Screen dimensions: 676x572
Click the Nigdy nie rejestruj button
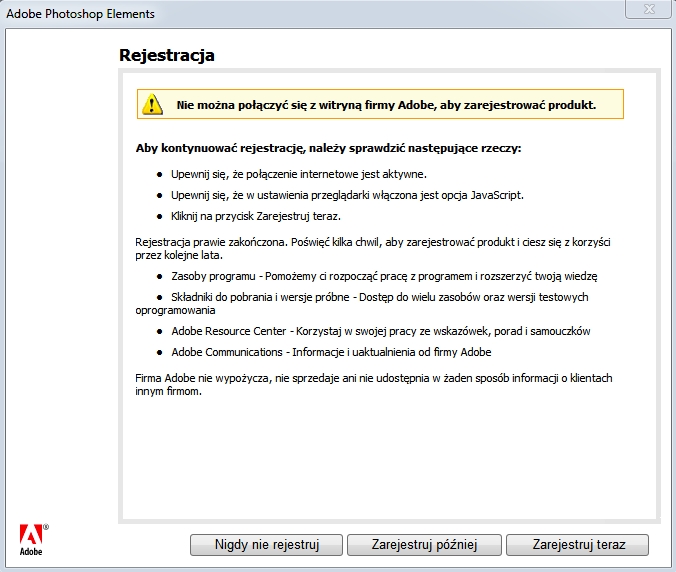pos(266,545)
